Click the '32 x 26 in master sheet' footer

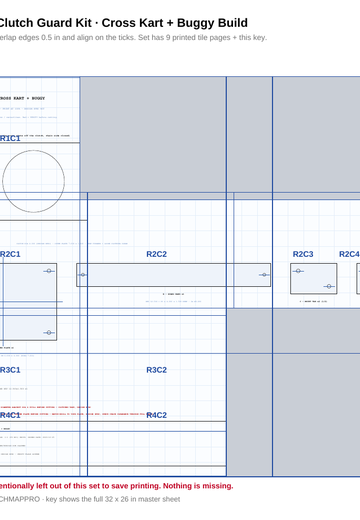90,499
